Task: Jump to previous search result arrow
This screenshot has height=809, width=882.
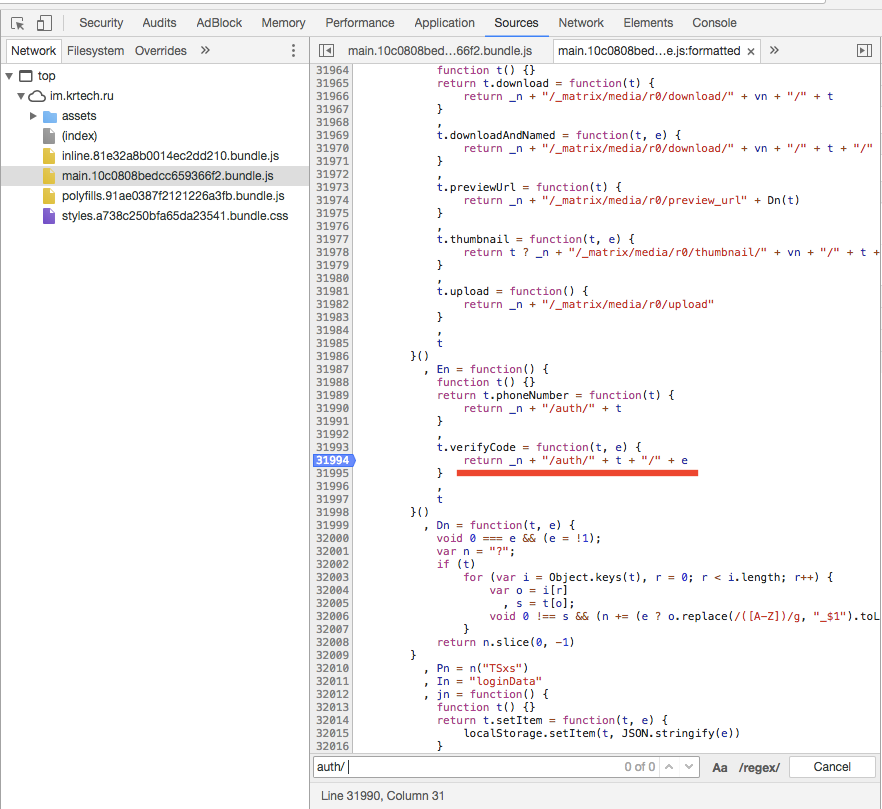Action: [669, 767]
